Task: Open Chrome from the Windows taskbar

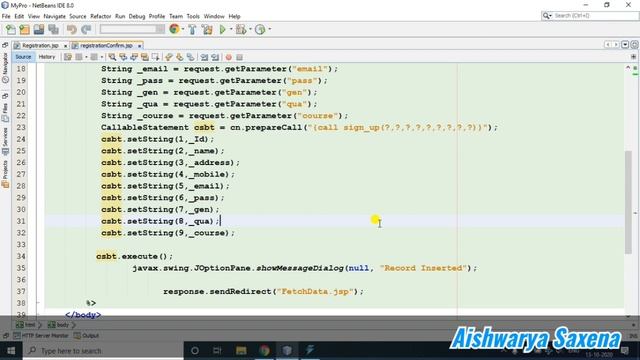Action: tap(264, 351)
